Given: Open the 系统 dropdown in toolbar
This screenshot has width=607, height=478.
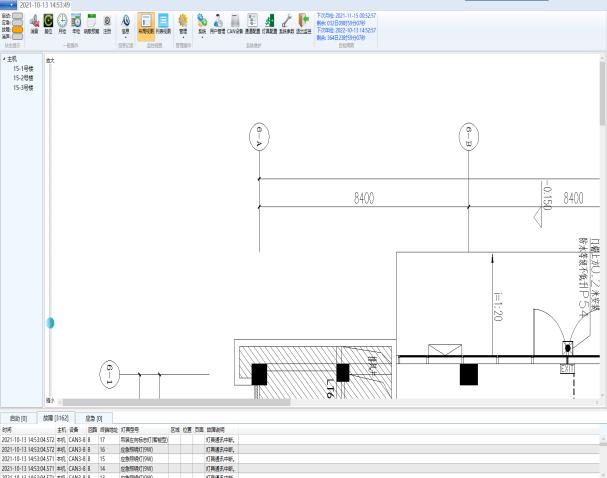Looking at the screenshot, I should (202, 24).
